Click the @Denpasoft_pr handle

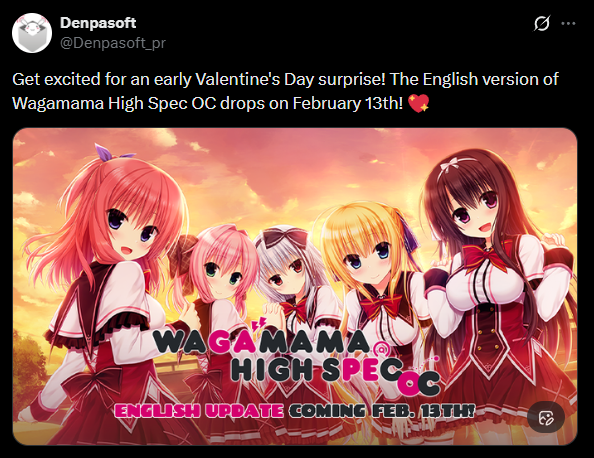pos(113,43)
